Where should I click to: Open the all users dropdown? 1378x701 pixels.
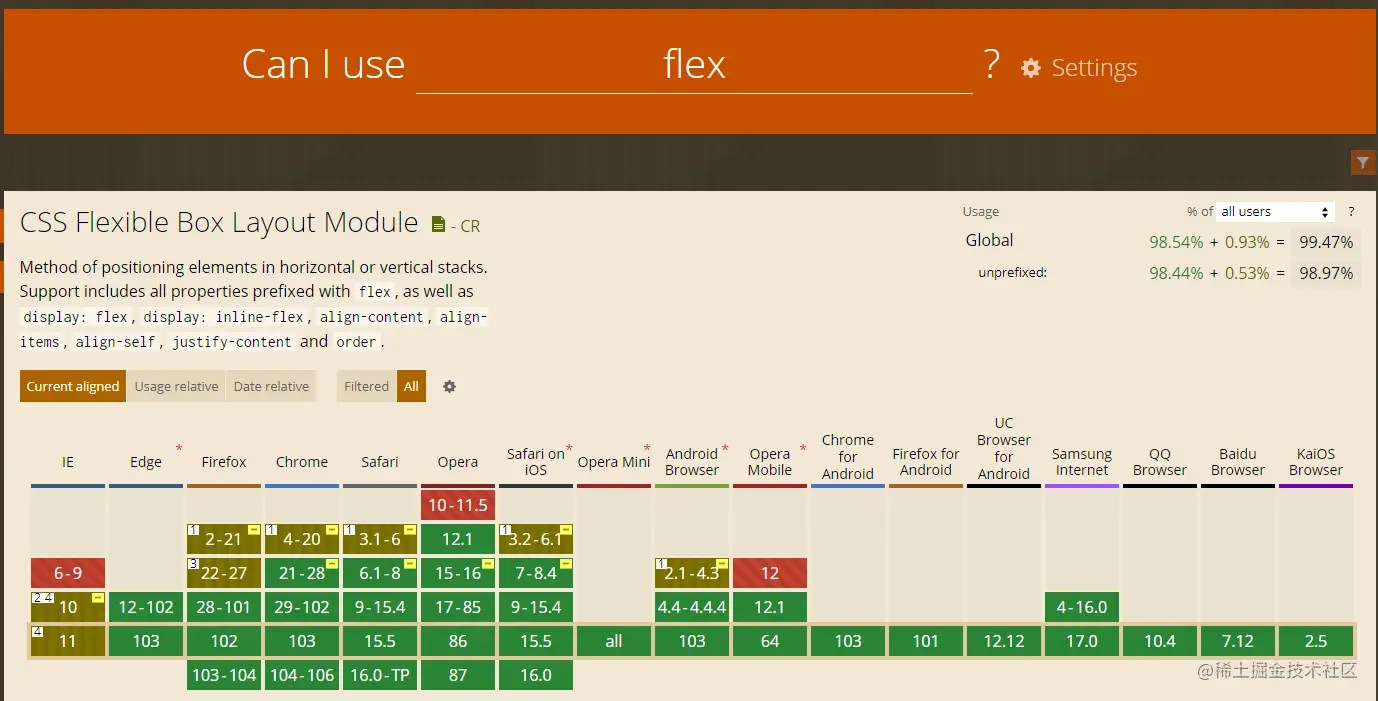coord(1276,212)
